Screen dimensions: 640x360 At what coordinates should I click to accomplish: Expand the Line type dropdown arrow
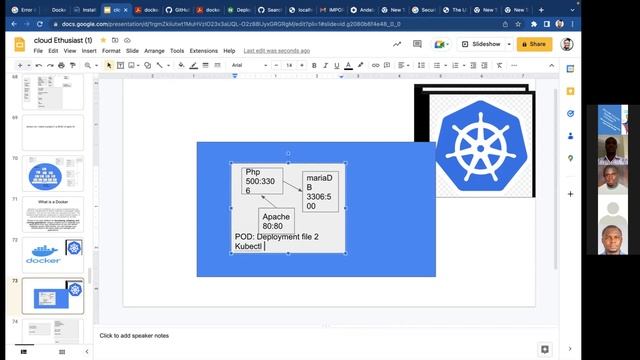tap(168, 65)
